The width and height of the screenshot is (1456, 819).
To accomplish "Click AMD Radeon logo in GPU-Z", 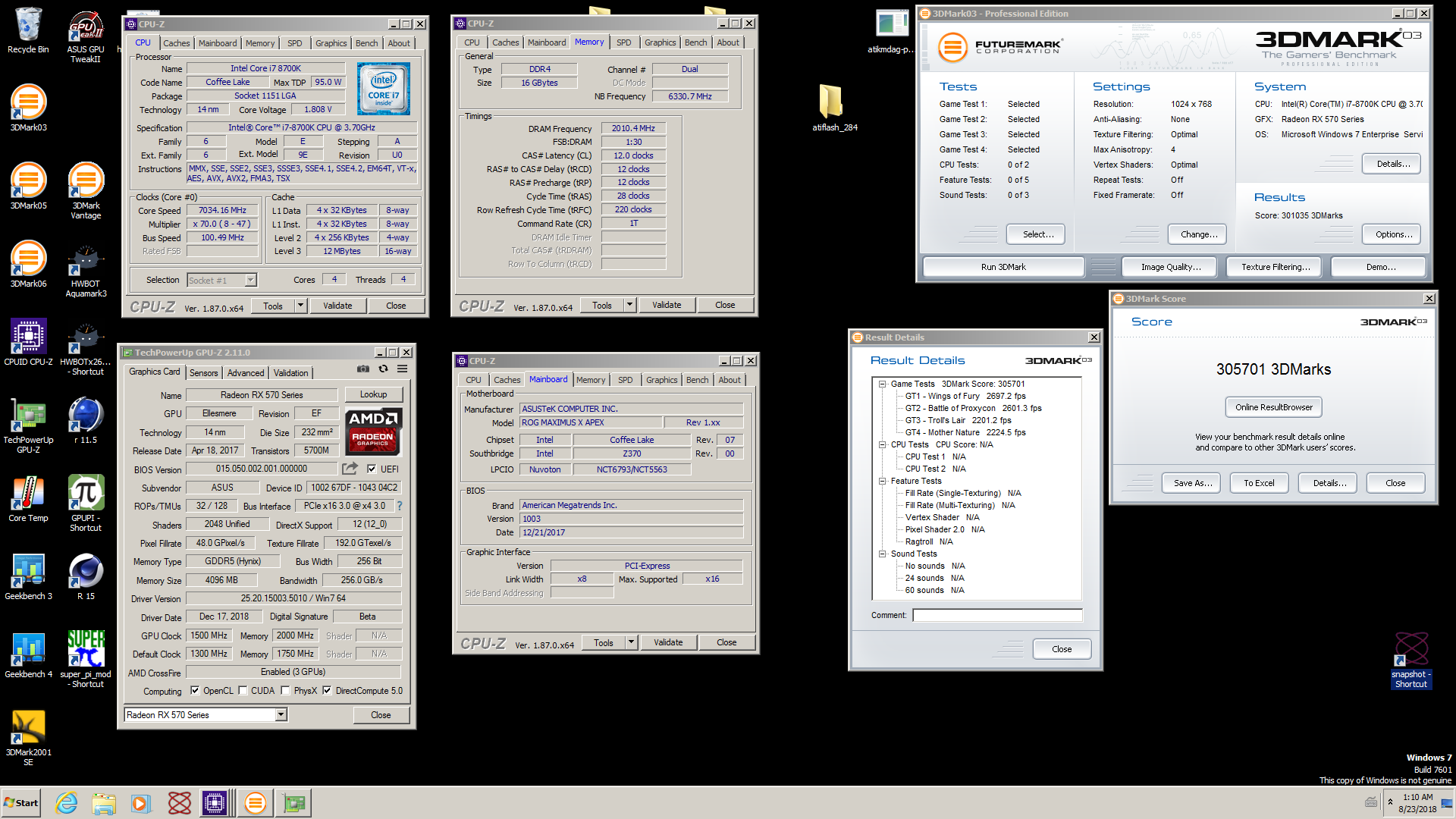I will pos(373,431).
